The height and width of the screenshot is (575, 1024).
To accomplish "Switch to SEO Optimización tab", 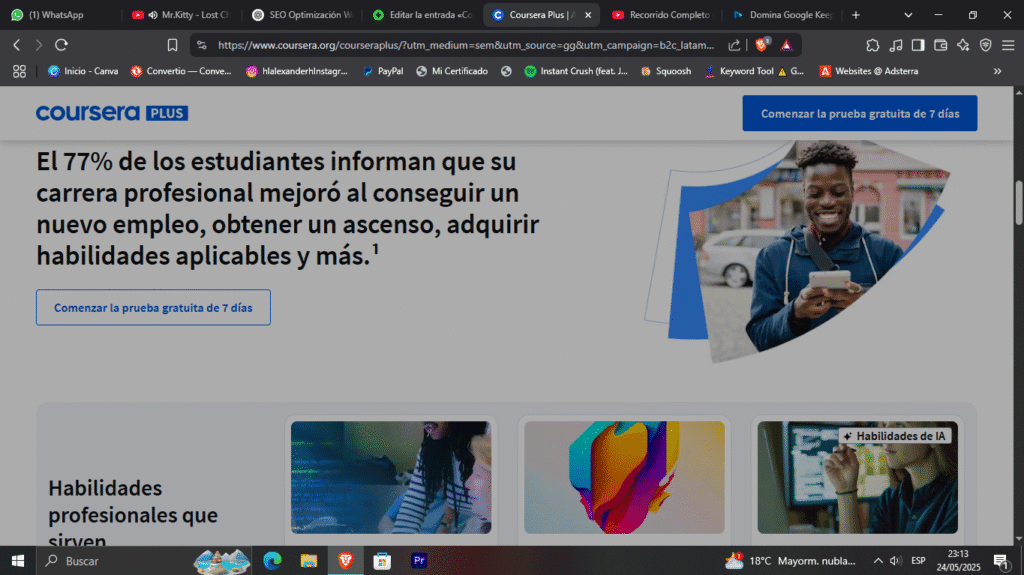I will point(303,14).
